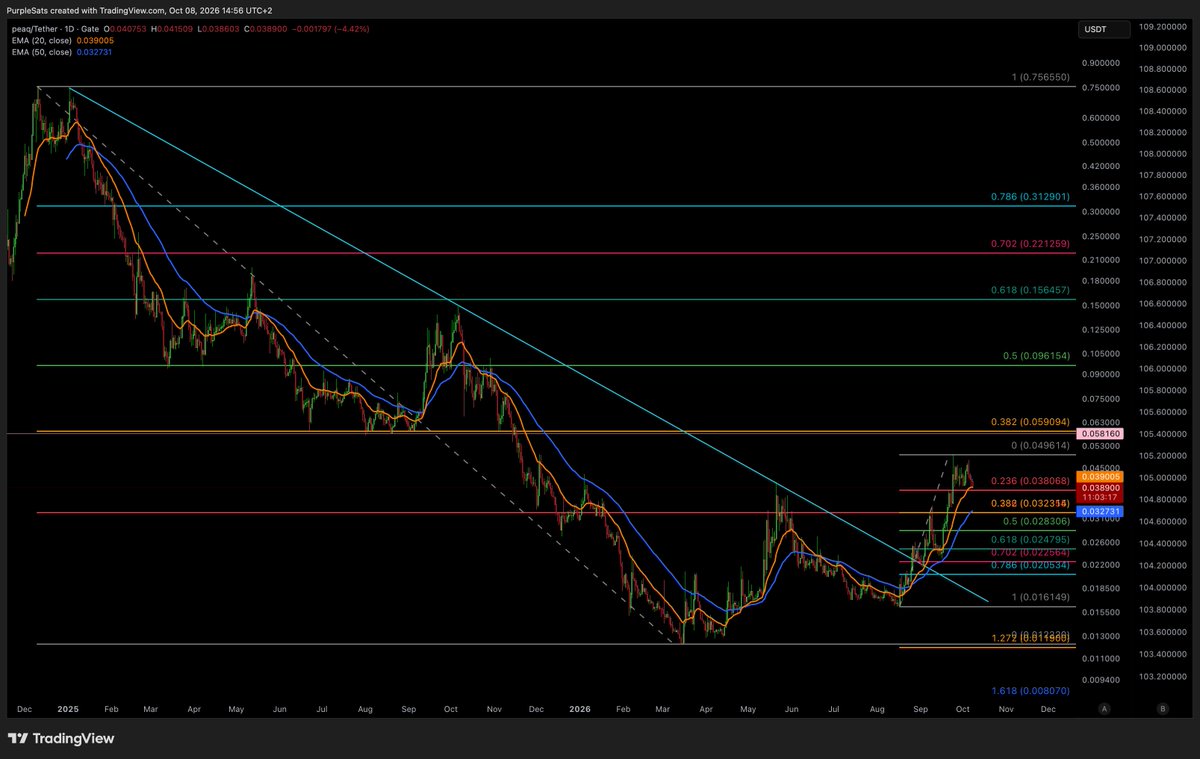Click the 2025 label on time axis
The height and width of the screenshot is (759, 1200).
[x=68, y=708]
